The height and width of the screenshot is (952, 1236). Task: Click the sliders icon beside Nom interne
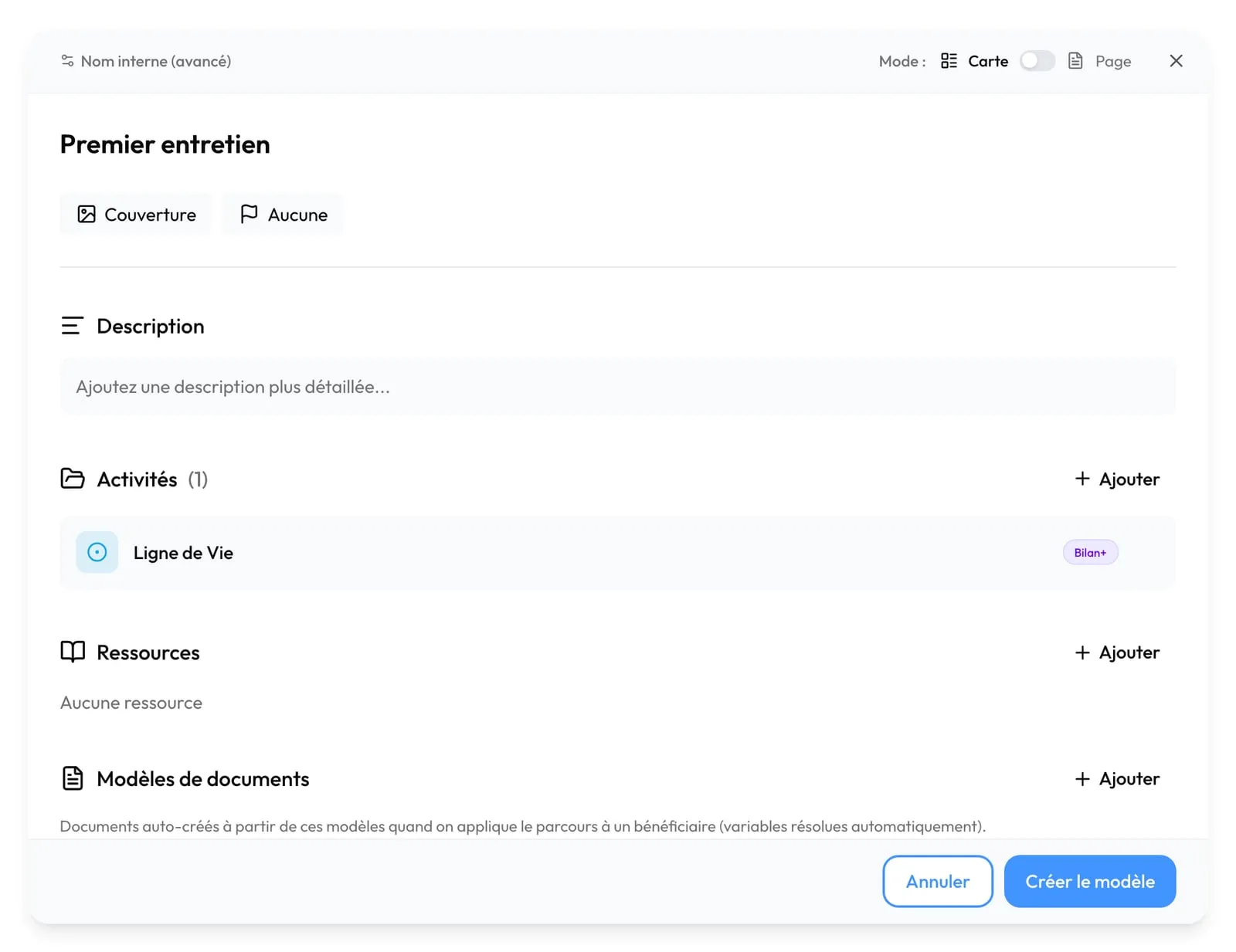point(67,61)
